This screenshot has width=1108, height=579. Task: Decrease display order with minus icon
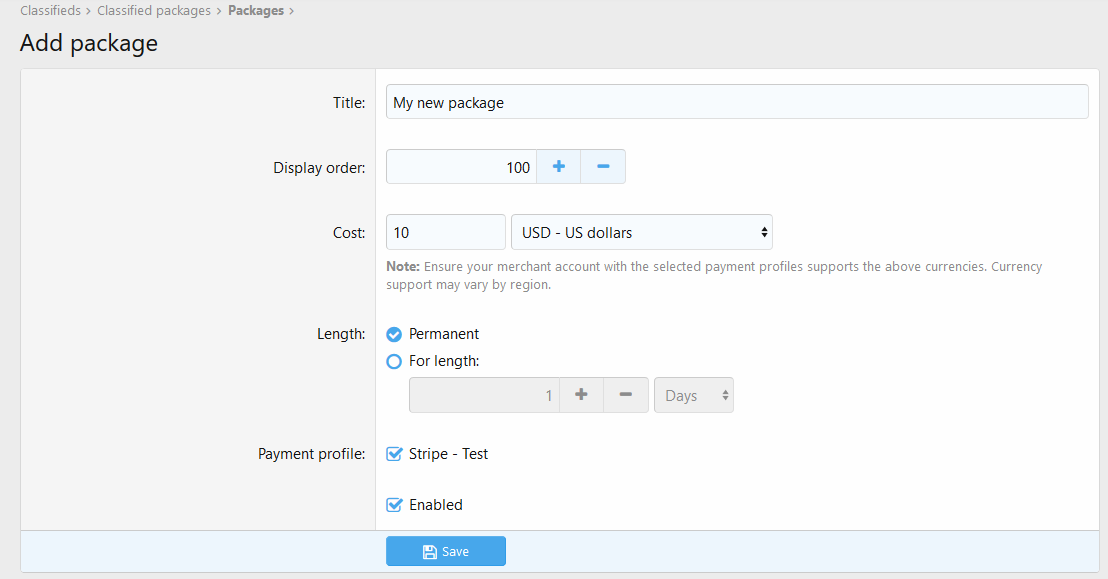coord(603,167)
